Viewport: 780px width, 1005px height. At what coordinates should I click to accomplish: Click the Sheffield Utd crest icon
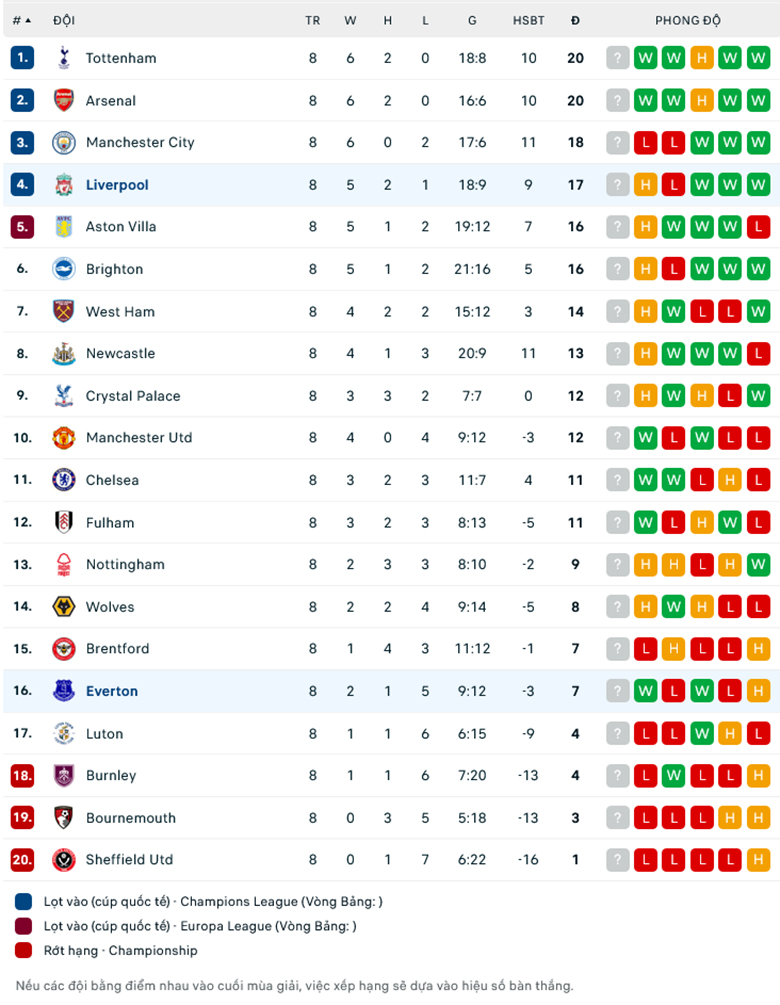click(64, 859)
